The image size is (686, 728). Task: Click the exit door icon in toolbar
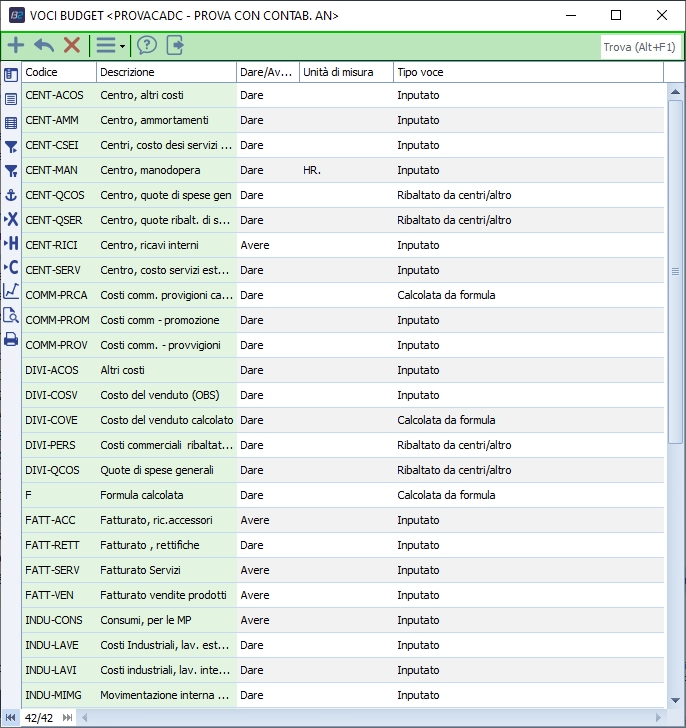click(x=175, y=45)
